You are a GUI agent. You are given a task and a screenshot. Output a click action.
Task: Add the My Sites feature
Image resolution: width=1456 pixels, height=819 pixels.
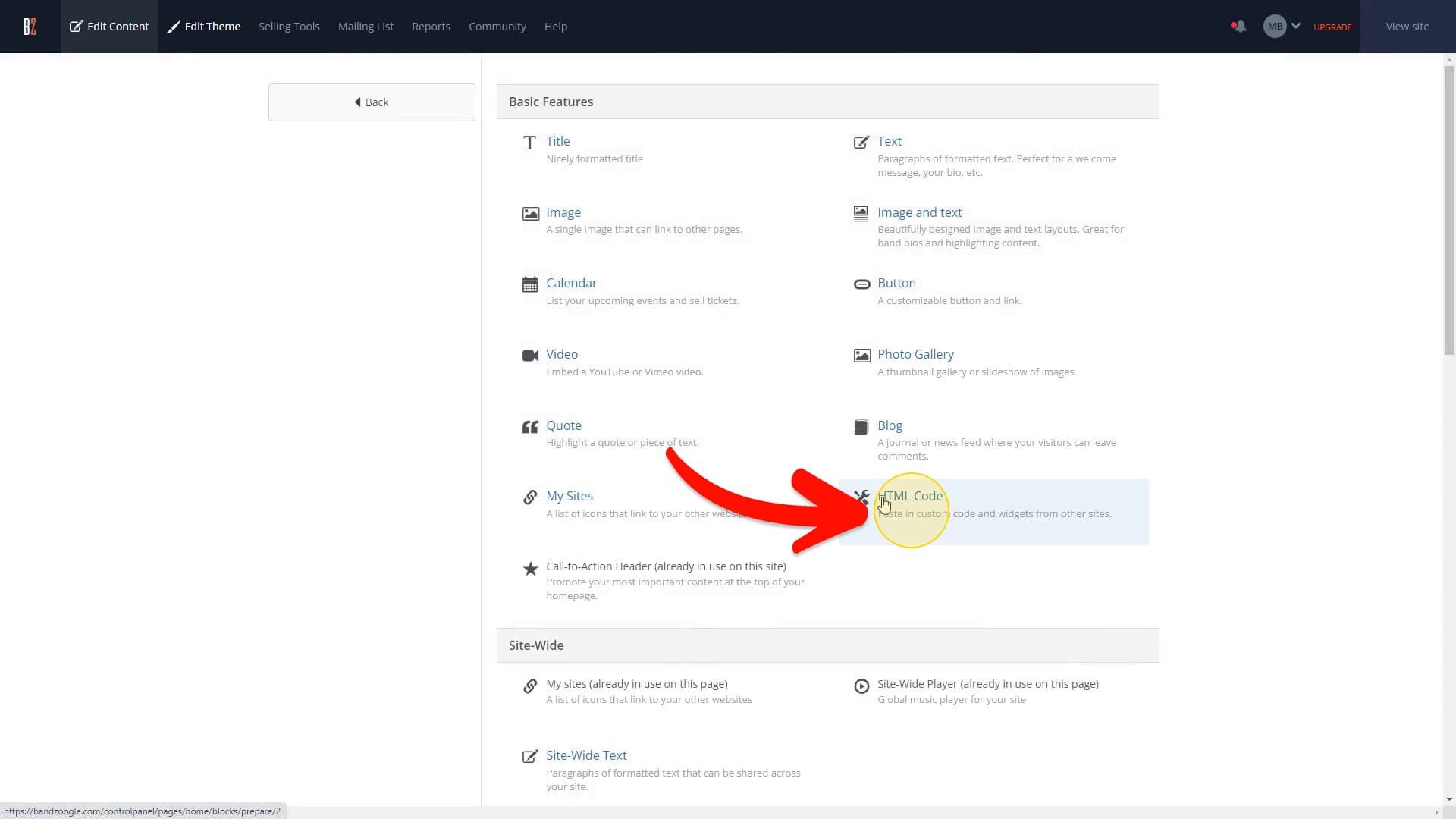pyautogui.click(x=570, y=496)
